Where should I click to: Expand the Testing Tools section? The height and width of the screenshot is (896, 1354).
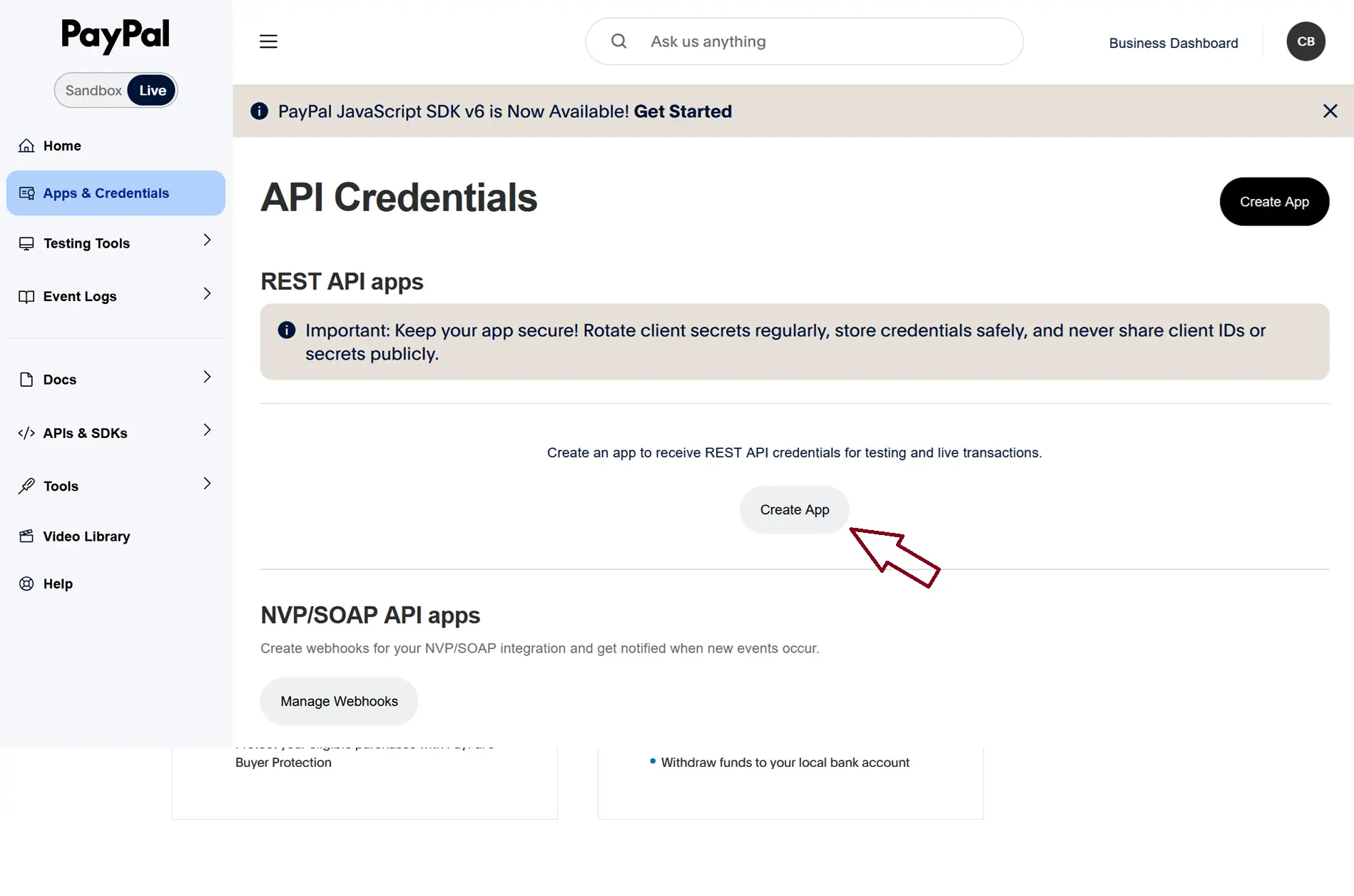206,241
